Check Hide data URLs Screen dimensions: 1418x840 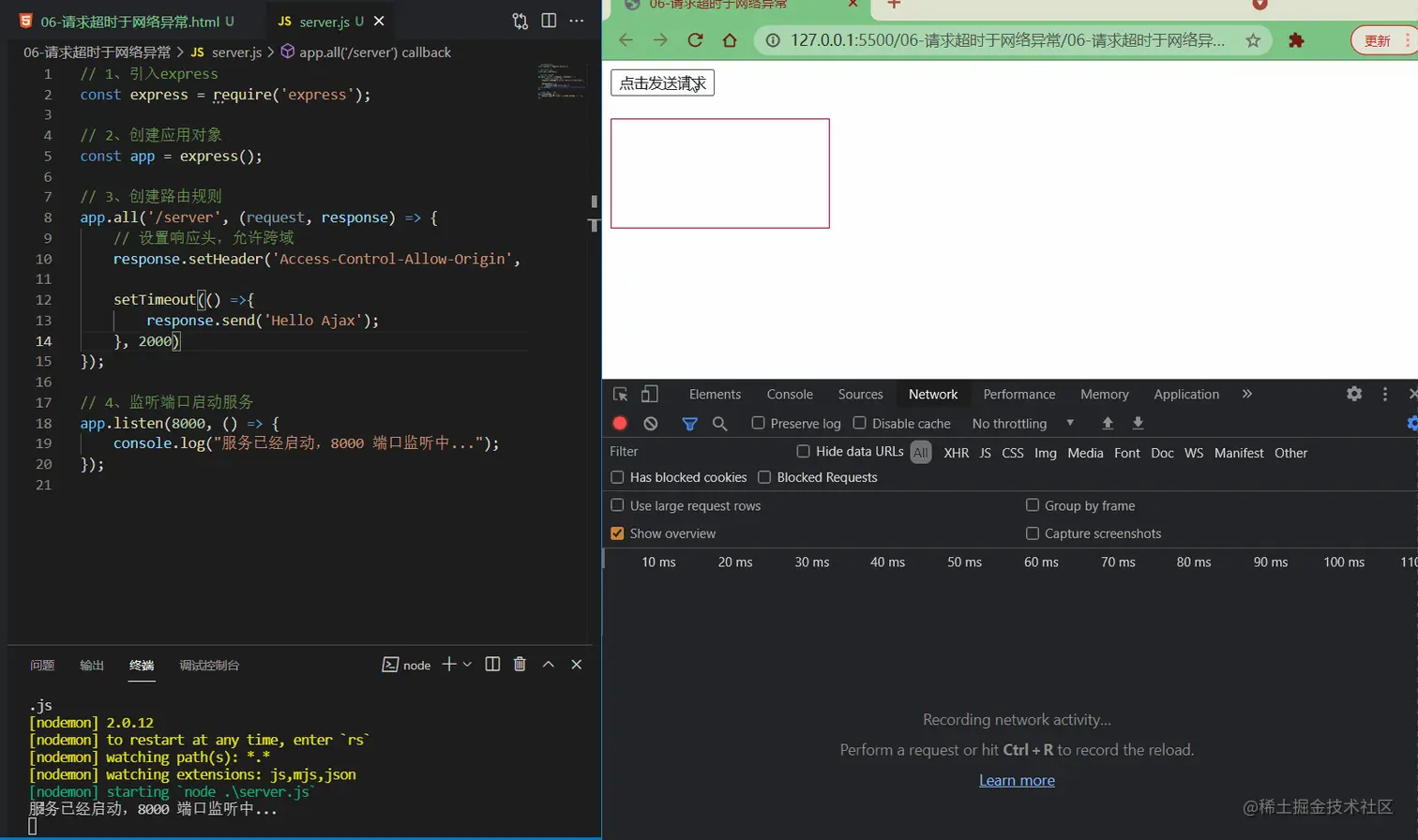tap(804, 451)
